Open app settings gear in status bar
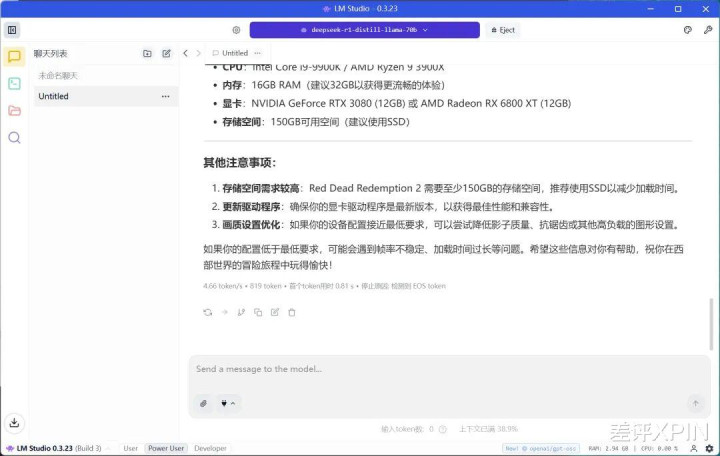Viewport: 720px width, 456px height. (709, 448)
